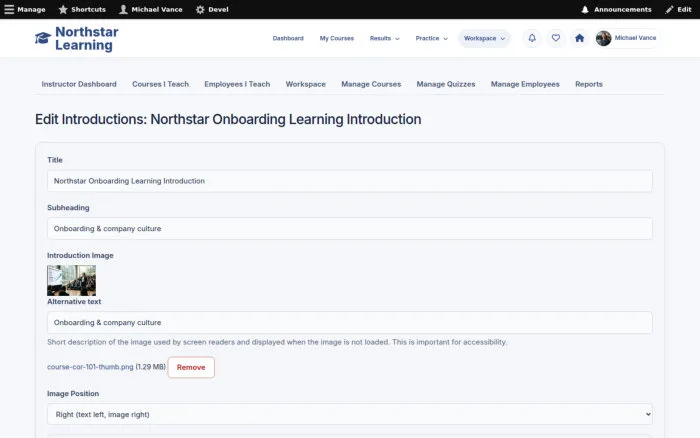Image resolution: width=700 pixels, height=438 pixels.
Task: Open notifications bell icon in header
Action: [x=532, y=38]
